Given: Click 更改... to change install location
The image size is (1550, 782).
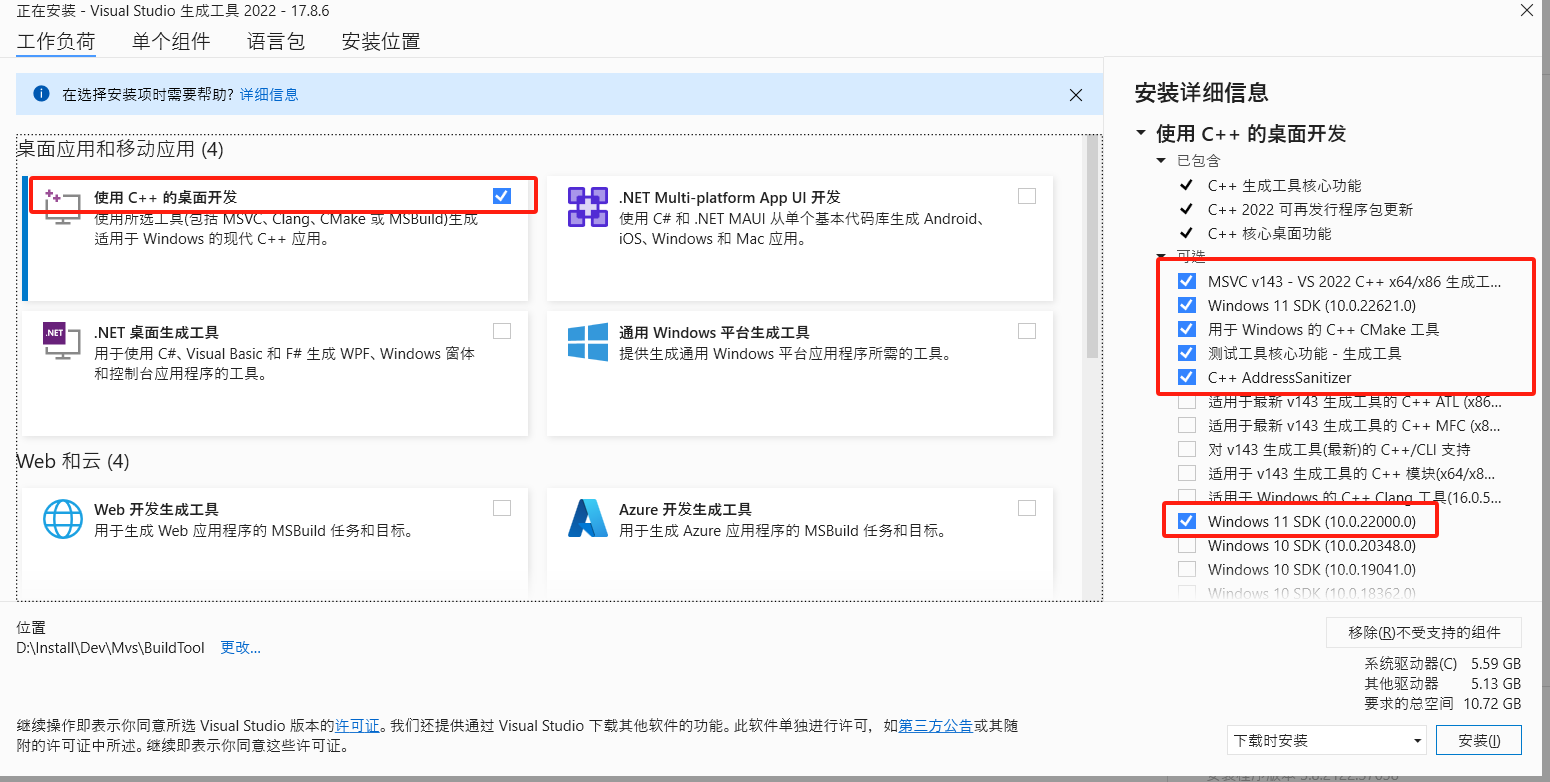Looking at the screenshot, I should coord(241,647).
